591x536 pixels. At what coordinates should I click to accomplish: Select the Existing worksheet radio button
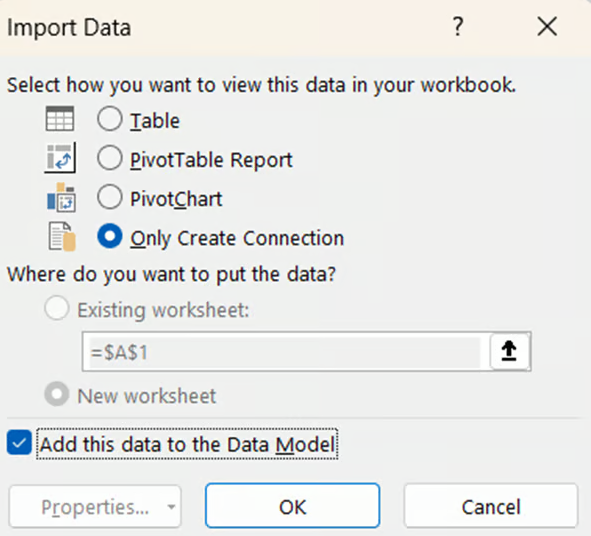[57, 308]
